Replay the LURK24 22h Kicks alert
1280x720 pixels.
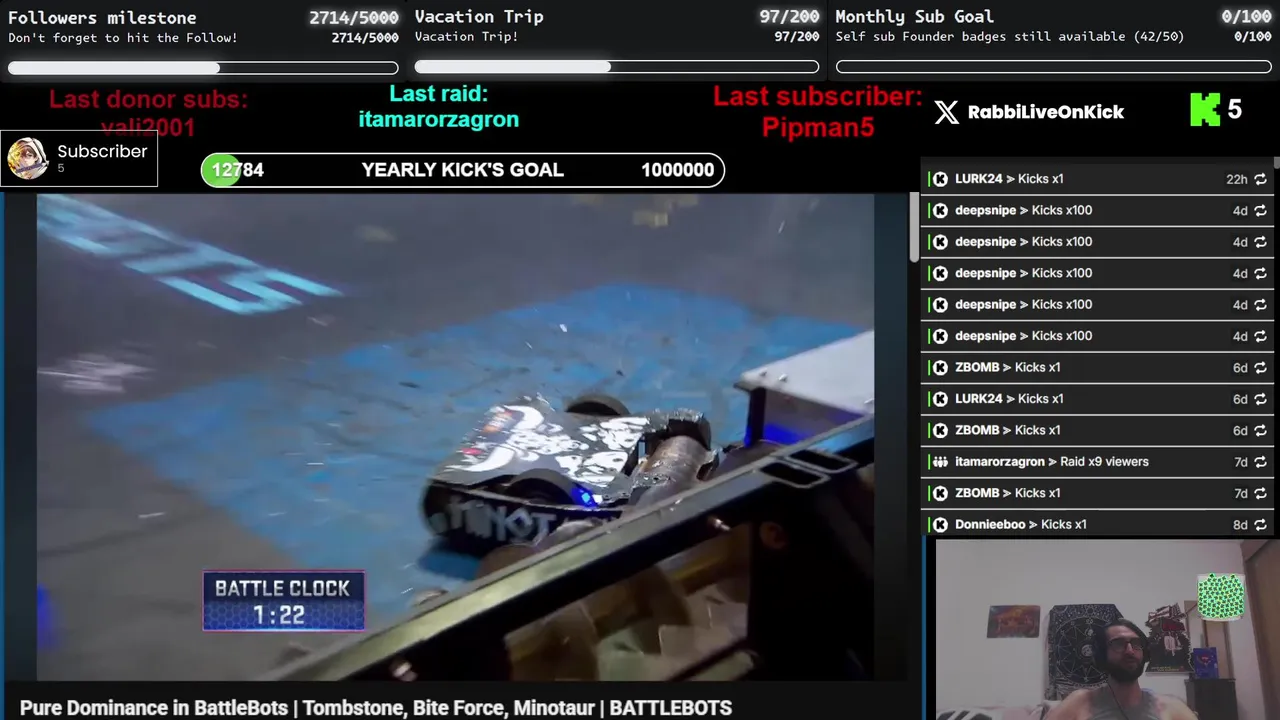(1260, 179)
